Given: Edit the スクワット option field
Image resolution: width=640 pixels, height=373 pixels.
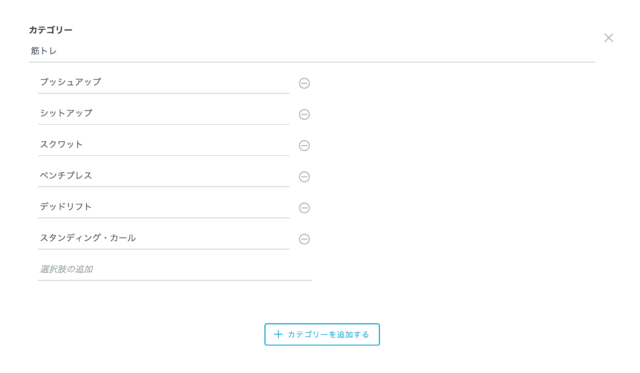Looking at the screenshot, I should [x=164, y=144].
